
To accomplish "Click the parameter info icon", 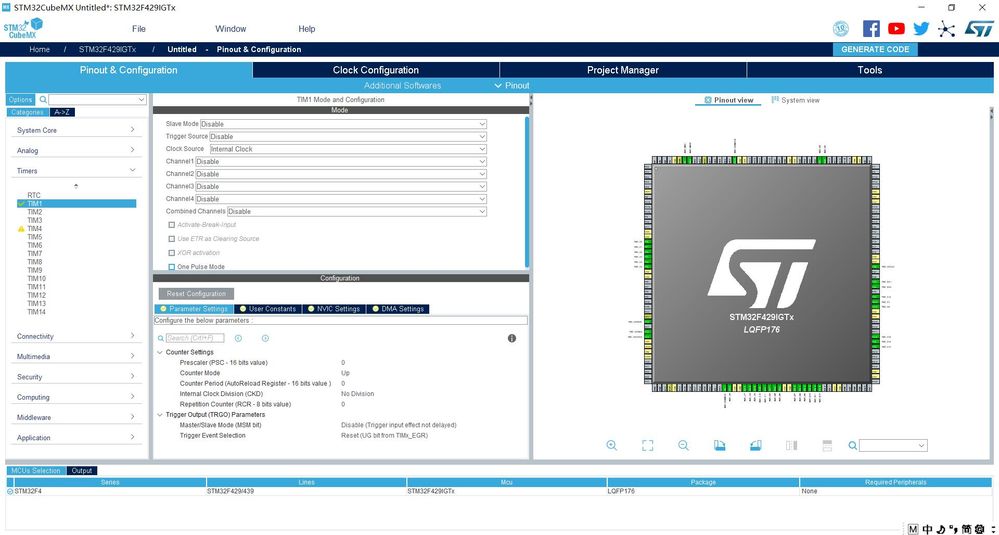I will click(512, 338).
